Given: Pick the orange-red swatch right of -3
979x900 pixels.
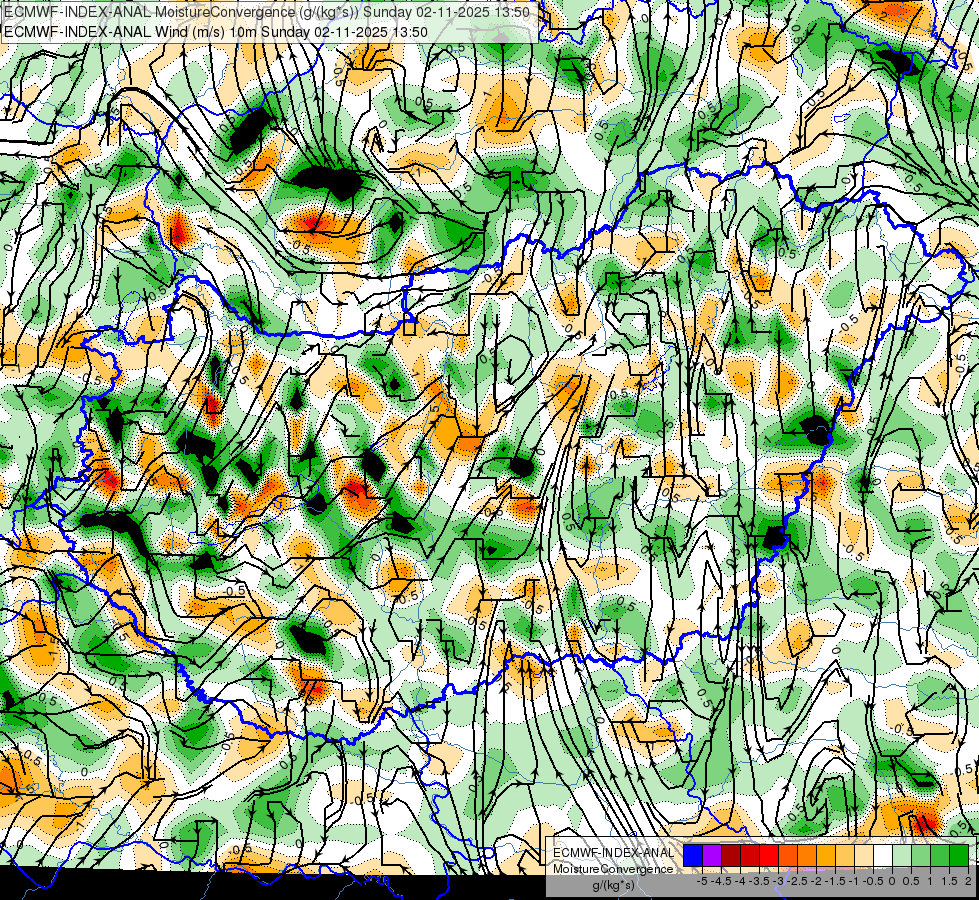Looking at the screenshot, I should point(788,856).
